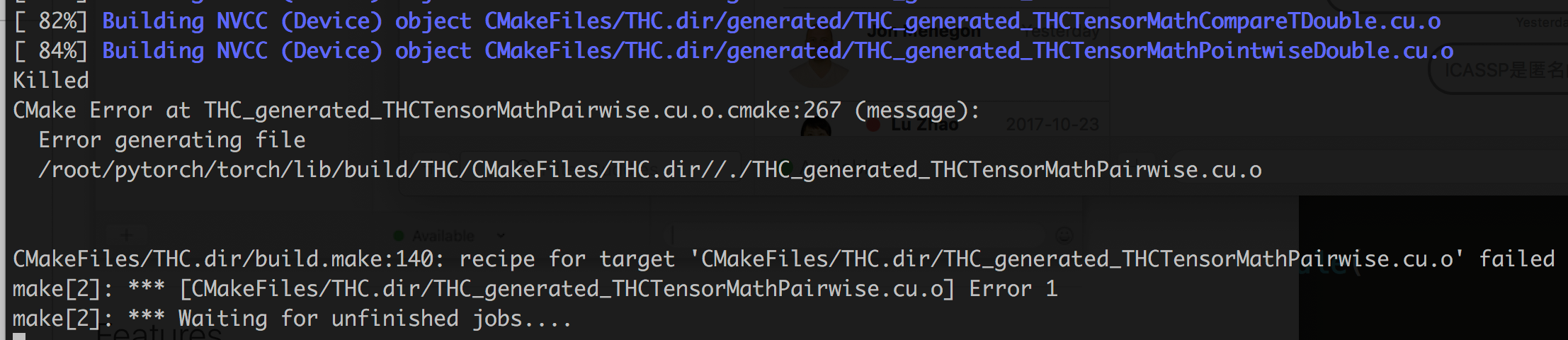This screenshot has width=1568, height=340.
Task: Open the faint "Available" status dropdown
Action: tap(449, 236)
